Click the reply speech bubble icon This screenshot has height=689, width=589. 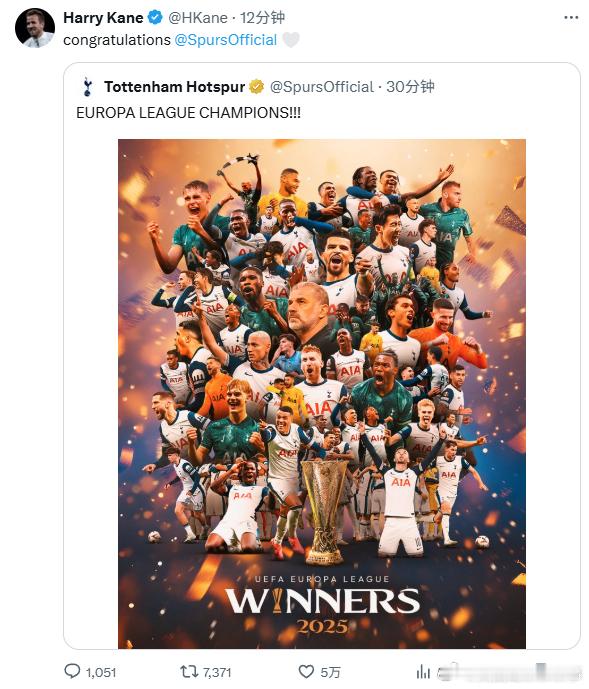(72, 671)
